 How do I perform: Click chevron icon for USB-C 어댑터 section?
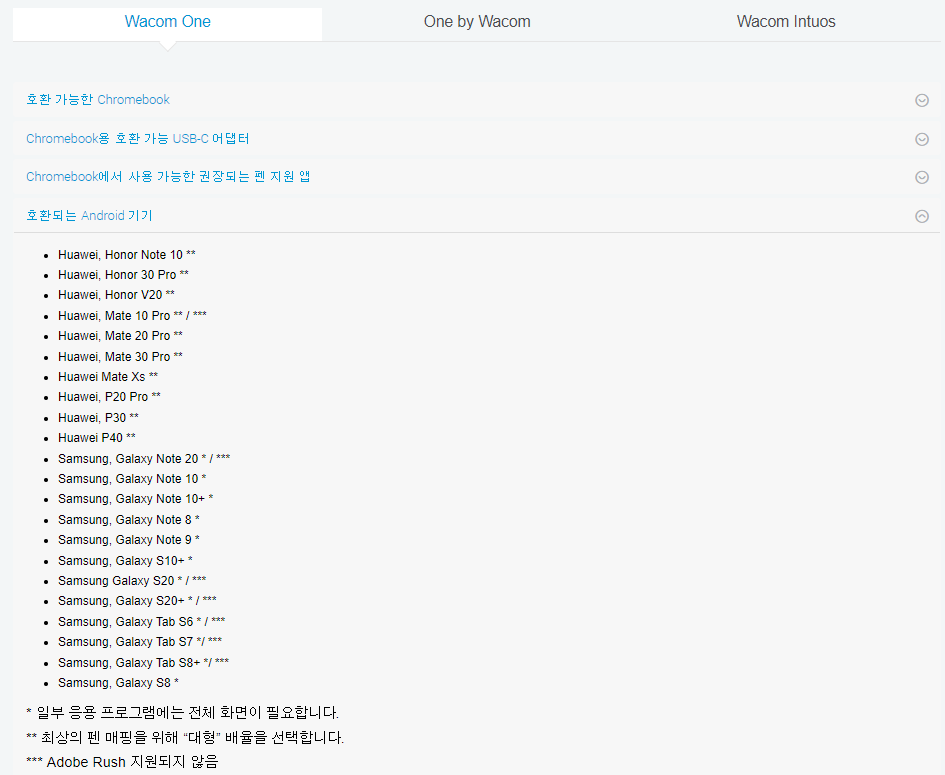pos(921,139)
